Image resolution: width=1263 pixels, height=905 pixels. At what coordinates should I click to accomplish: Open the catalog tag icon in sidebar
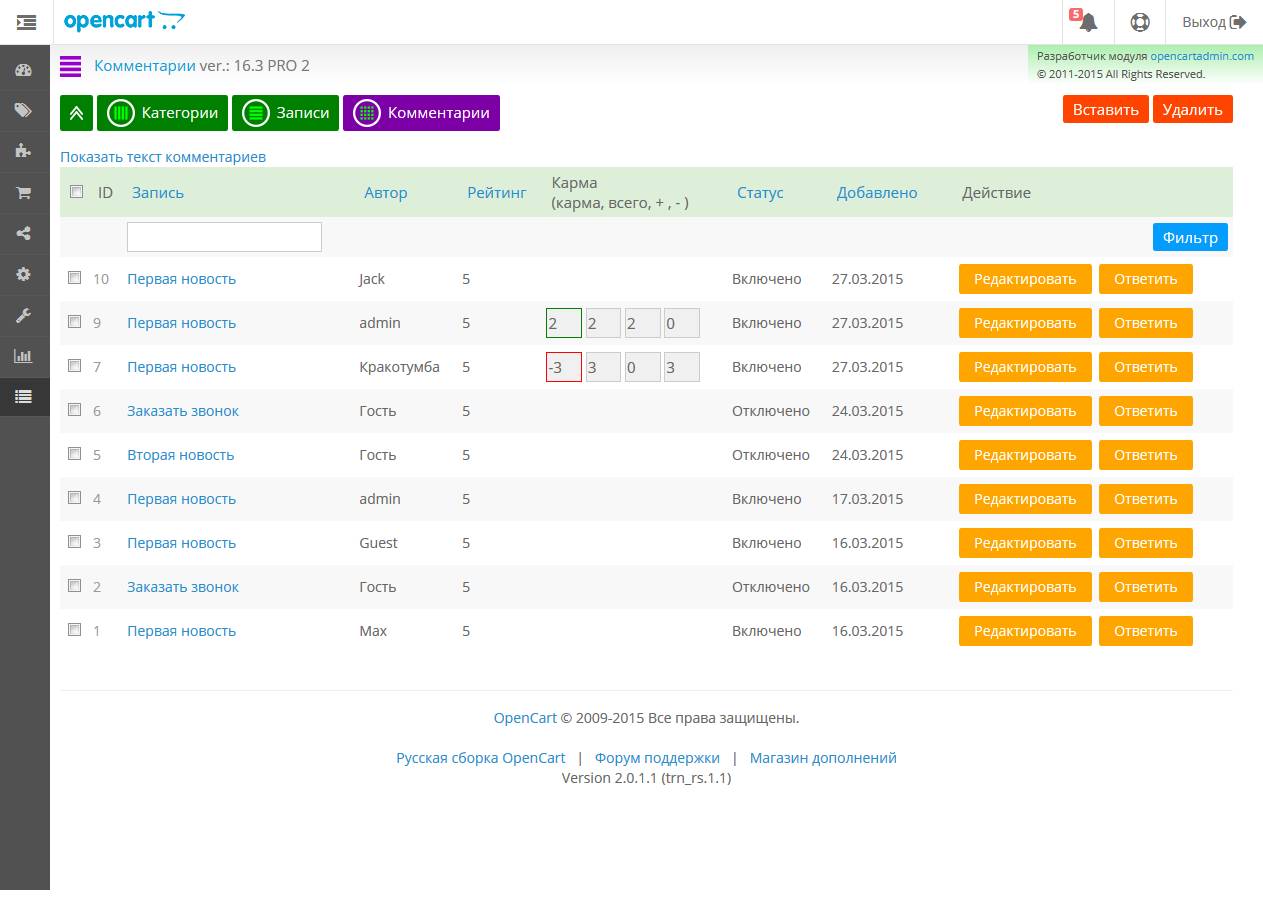(24, 111)
